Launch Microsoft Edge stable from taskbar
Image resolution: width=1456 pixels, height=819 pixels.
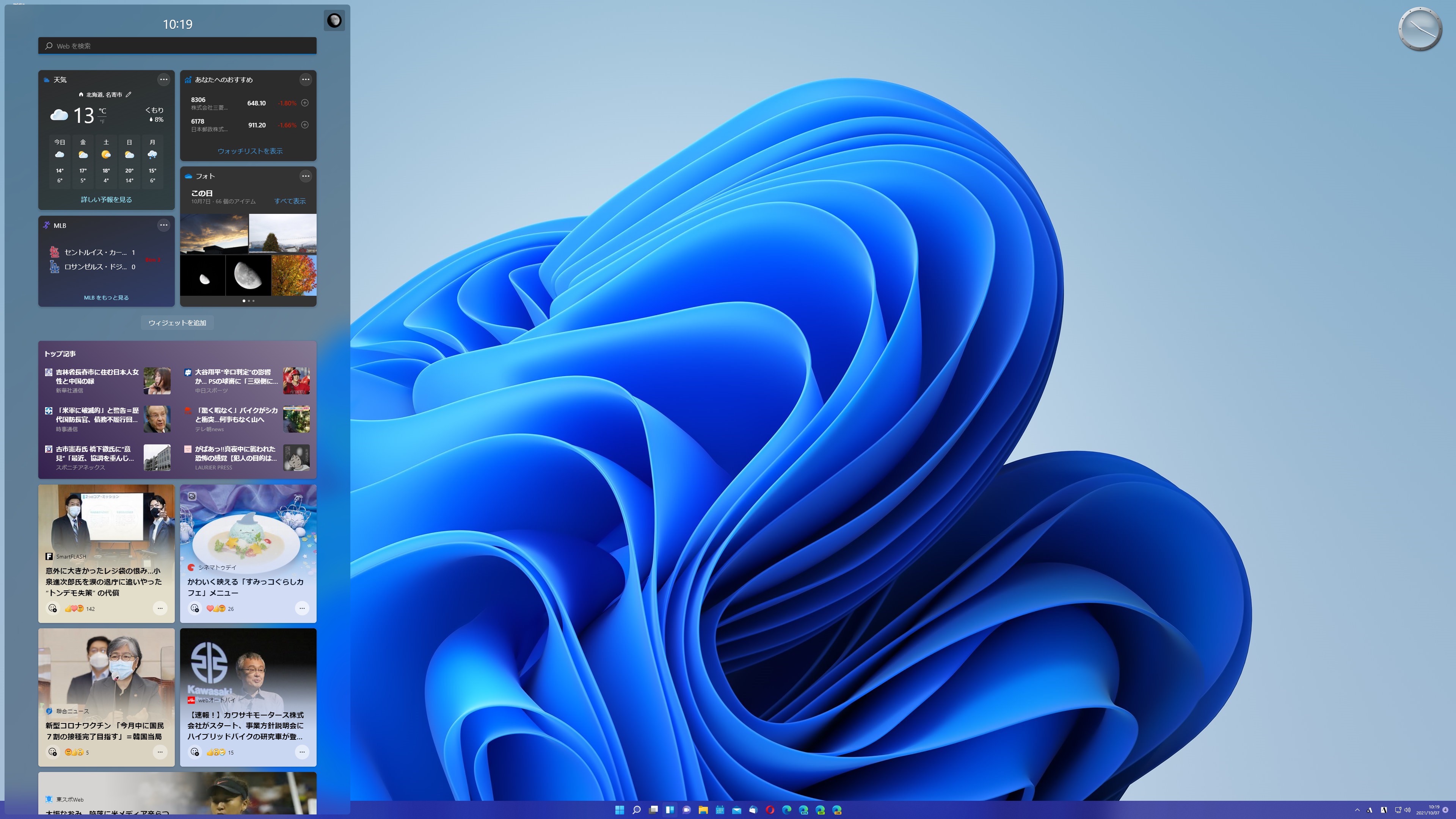click(787, 810)
